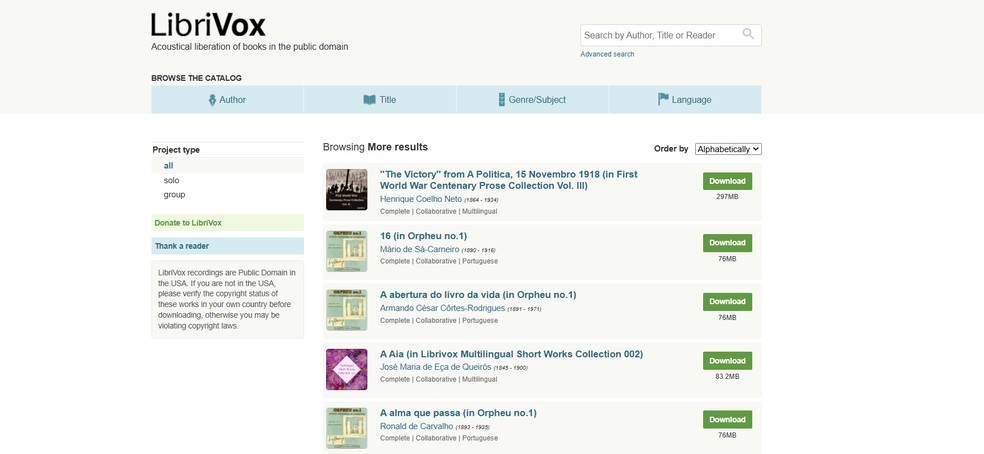Open A alma que passa cover thumbnail
The image size is (984, 454).
[x=346, y=428]
